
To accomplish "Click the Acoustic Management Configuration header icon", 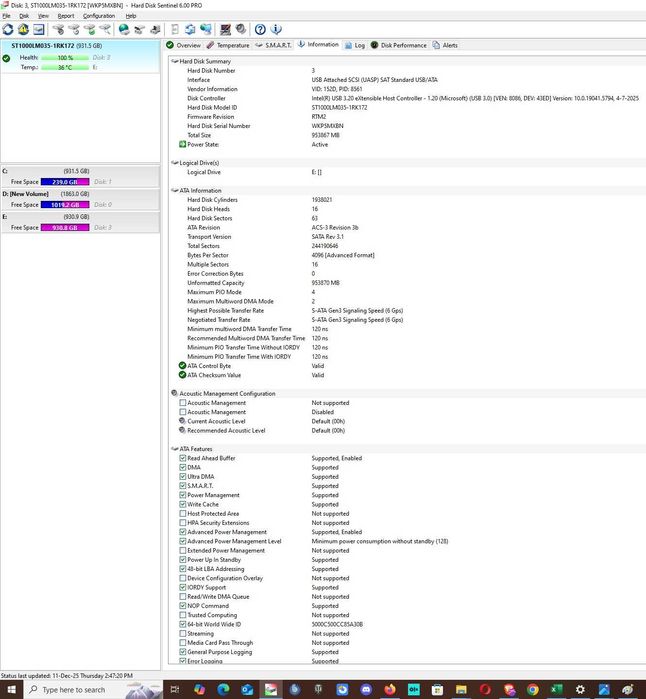I will pyautogui.click(x=174, y=393).
